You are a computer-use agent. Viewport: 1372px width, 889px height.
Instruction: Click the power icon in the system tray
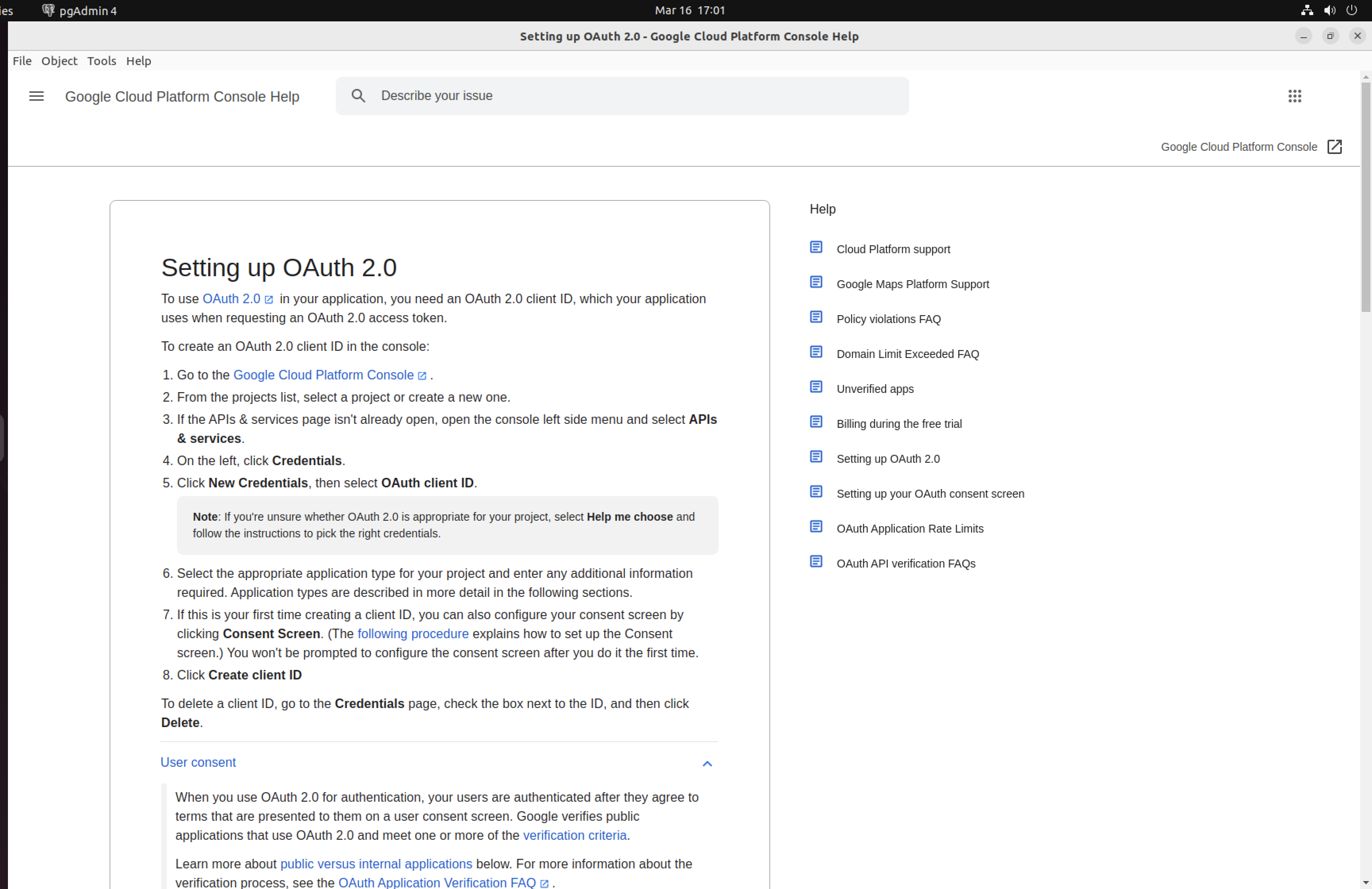(1353, 10)
